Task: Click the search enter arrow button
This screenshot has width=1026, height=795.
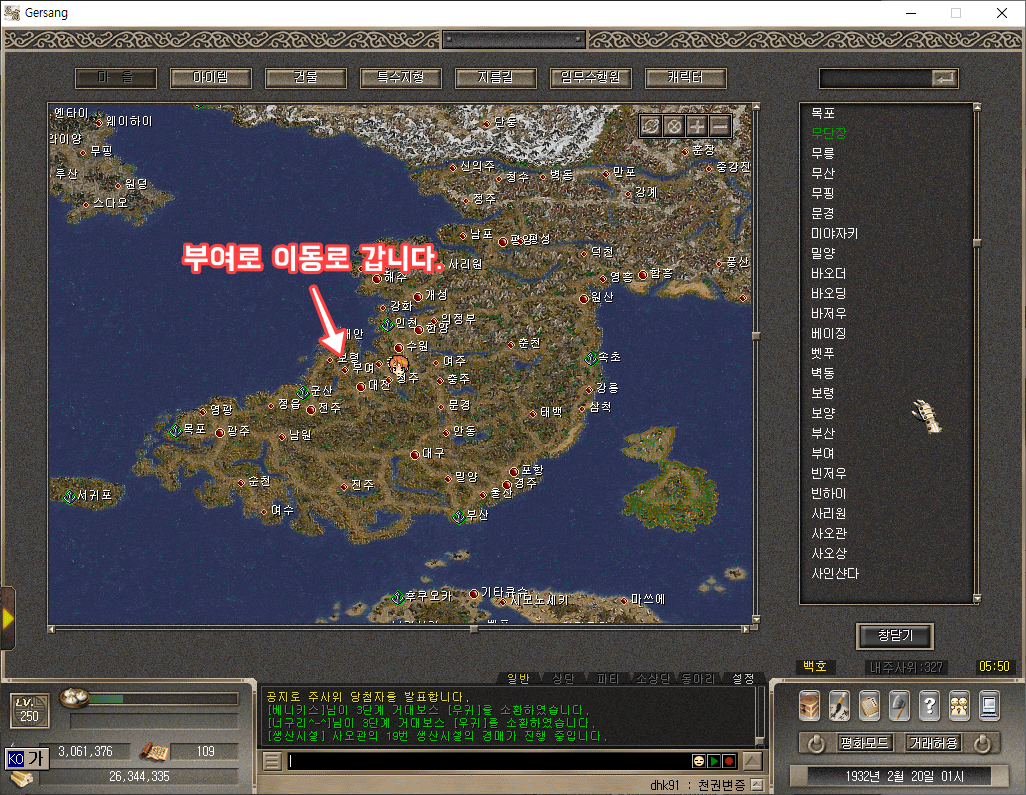Action: pos(945,79)
